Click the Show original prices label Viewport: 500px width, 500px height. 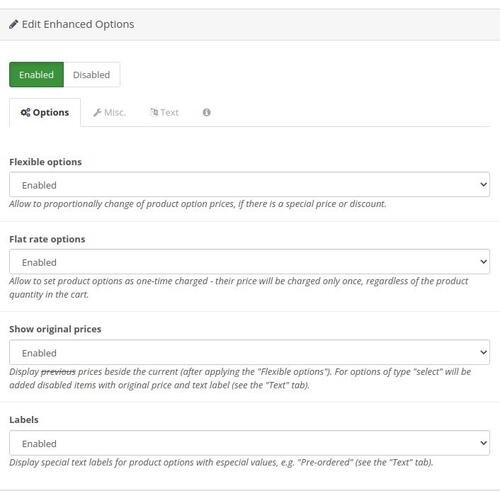point(55,329)
